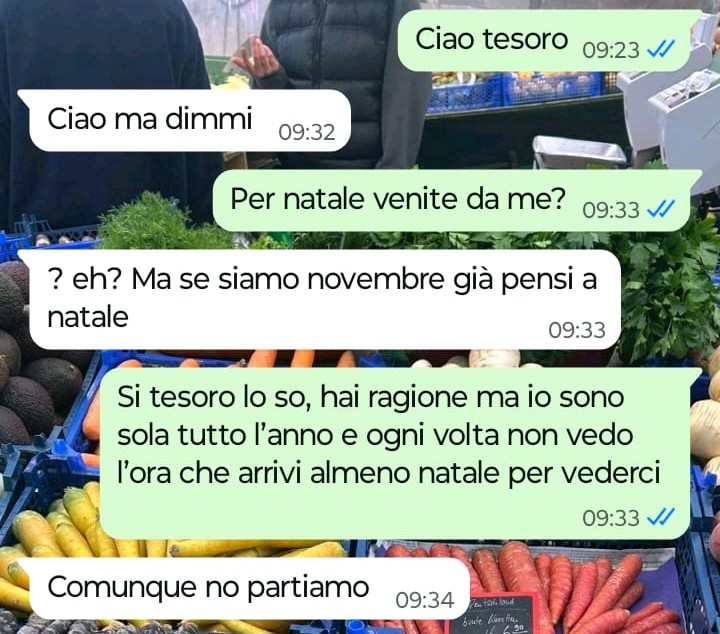Click blue double checkmarks on 'Per natale' message
The height and width of the screenshot is (634, 720).
tap(661, 209)
